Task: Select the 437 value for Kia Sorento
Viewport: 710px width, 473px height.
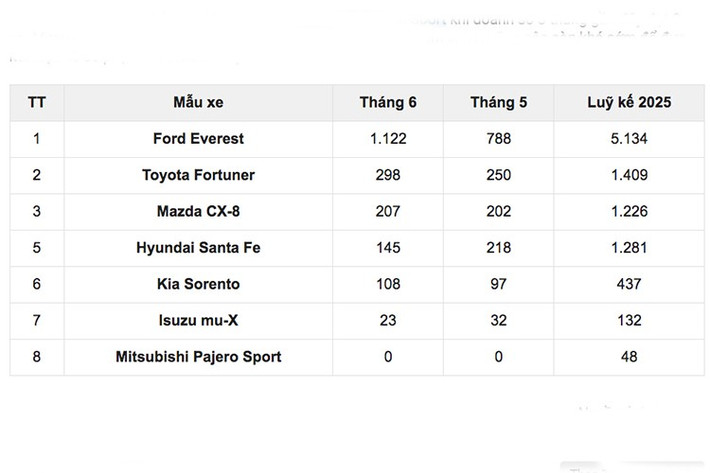Action: [x=628, y=284]
